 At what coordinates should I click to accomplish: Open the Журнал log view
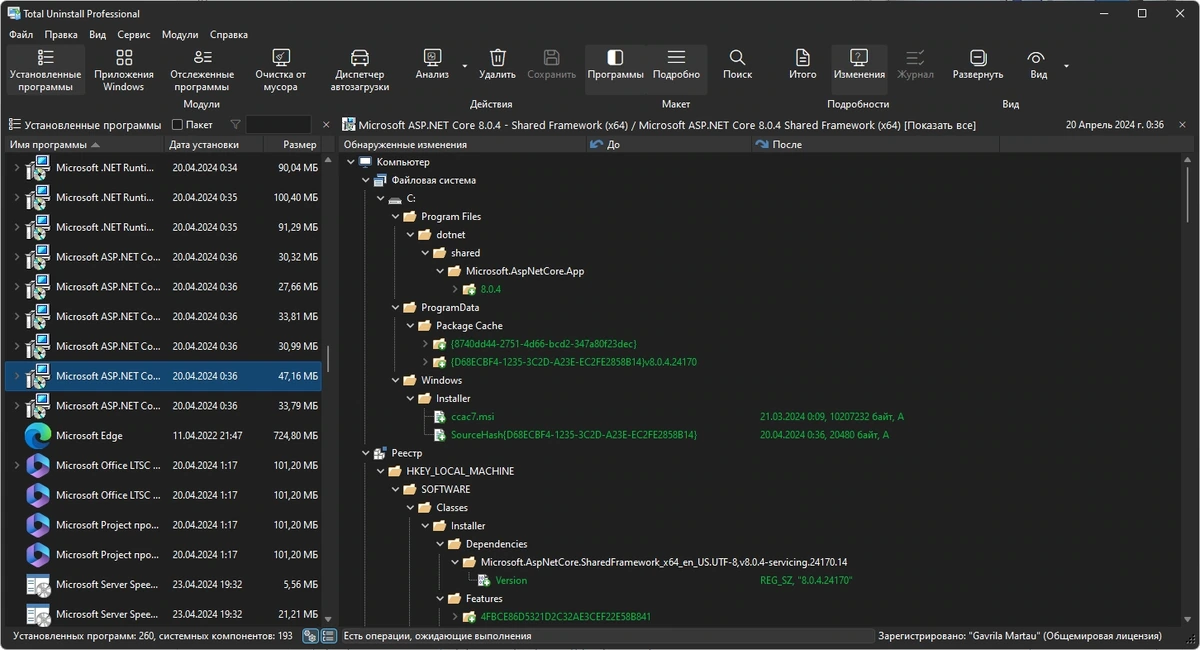915,64
